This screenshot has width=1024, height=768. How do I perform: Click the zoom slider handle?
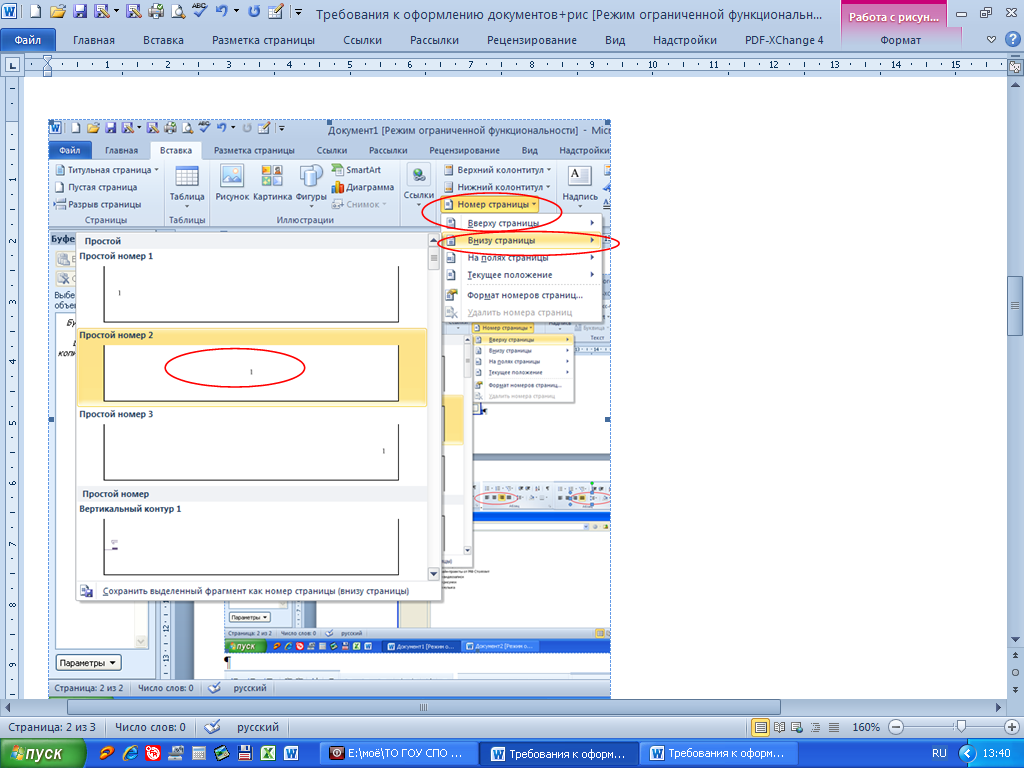(960, 727)
